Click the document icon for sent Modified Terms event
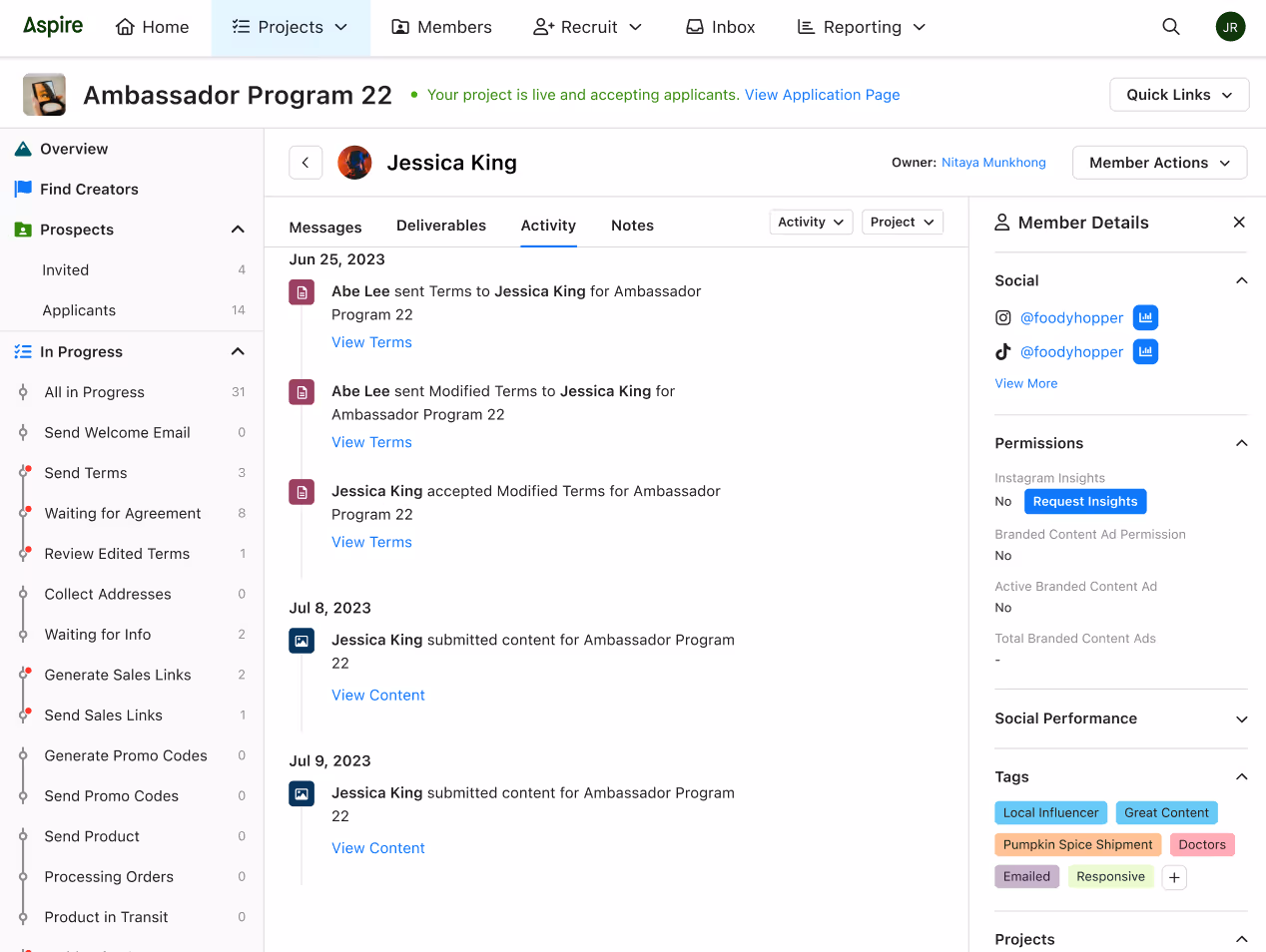1266x952 pixels. tap(302, 392)
